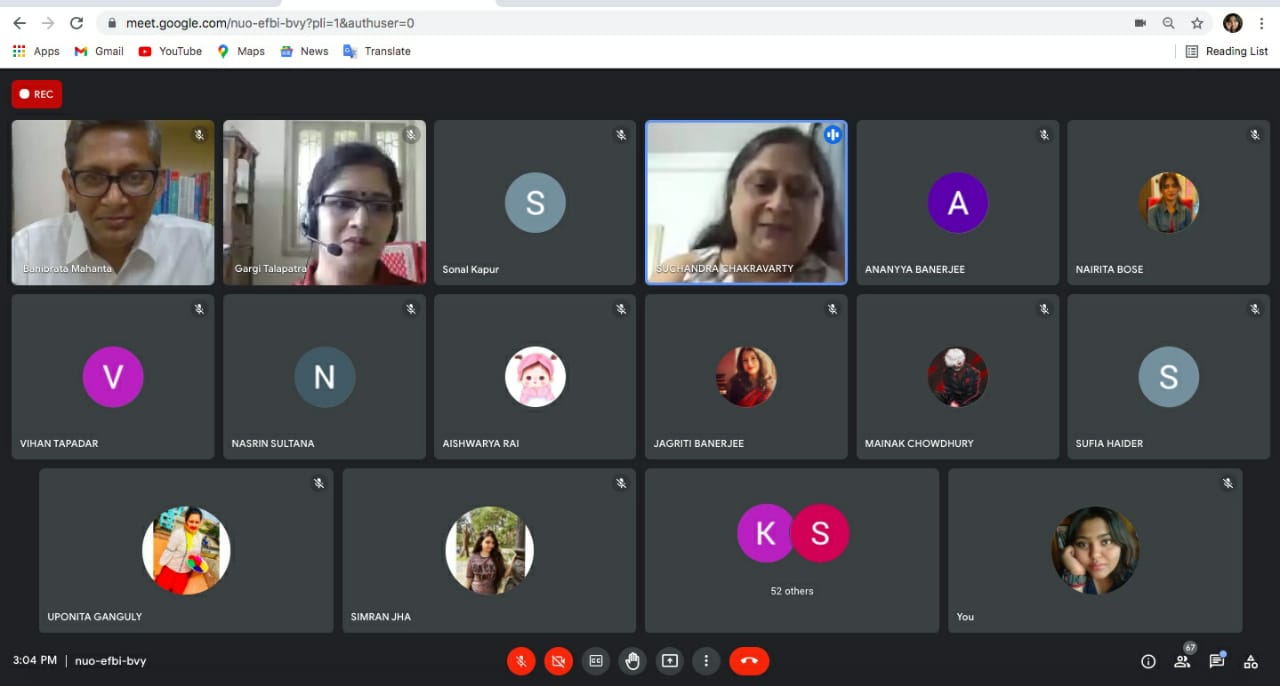Screen dimensions: 1280x686
Task: Open the meeting details info icon
Action: (1148, 661)
